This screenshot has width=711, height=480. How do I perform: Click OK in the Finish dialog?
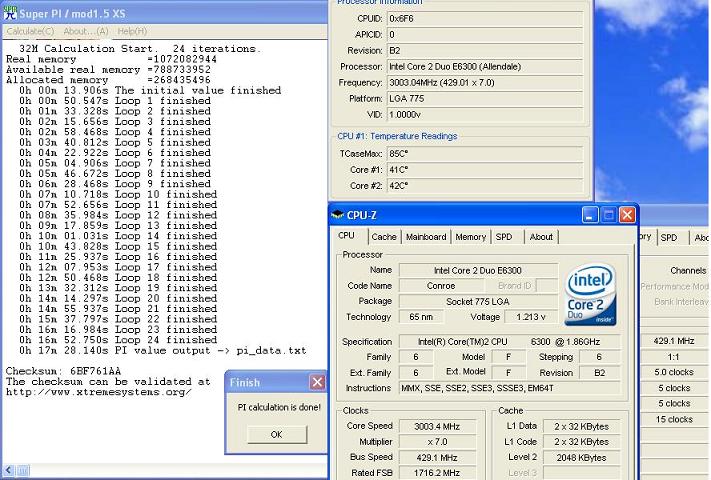[x=277, y=435]
